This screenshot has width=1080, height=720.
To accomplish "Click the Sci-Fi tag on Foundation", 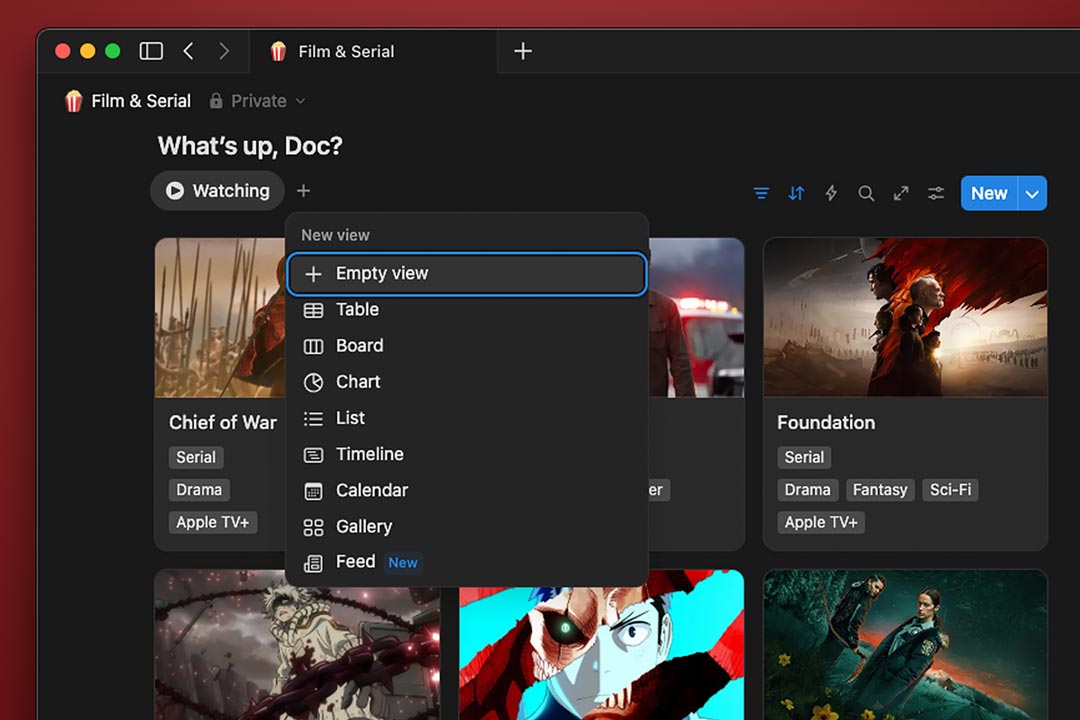I will click(x=951, y=490).
